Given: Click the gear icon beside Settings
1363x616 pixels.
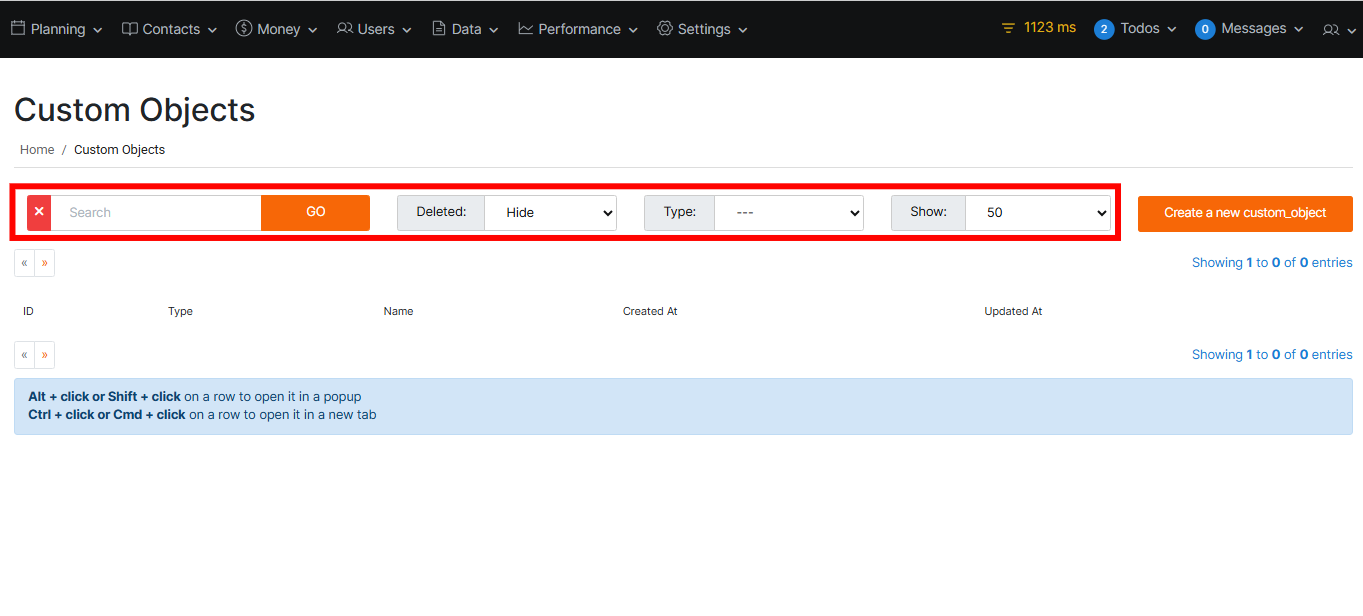Looking at the screenshot, I should pyautogui.click(x=665, y=29).
